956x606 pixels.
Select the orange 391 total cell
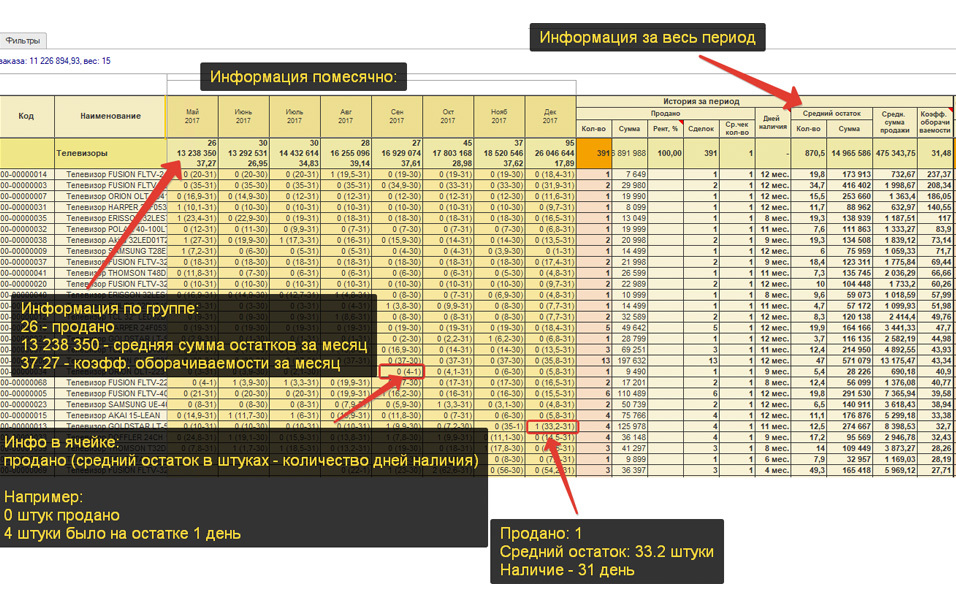(594, 153)
